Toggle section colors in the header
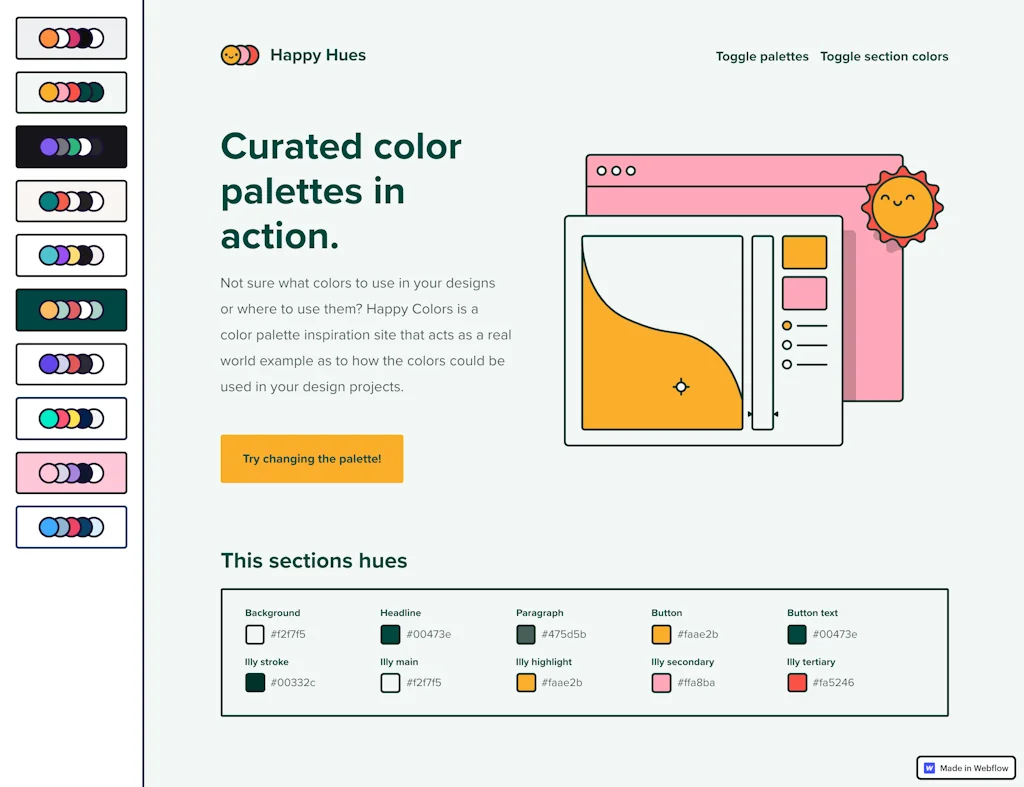This screenshot has width=1024, height=787. (884, 56)
